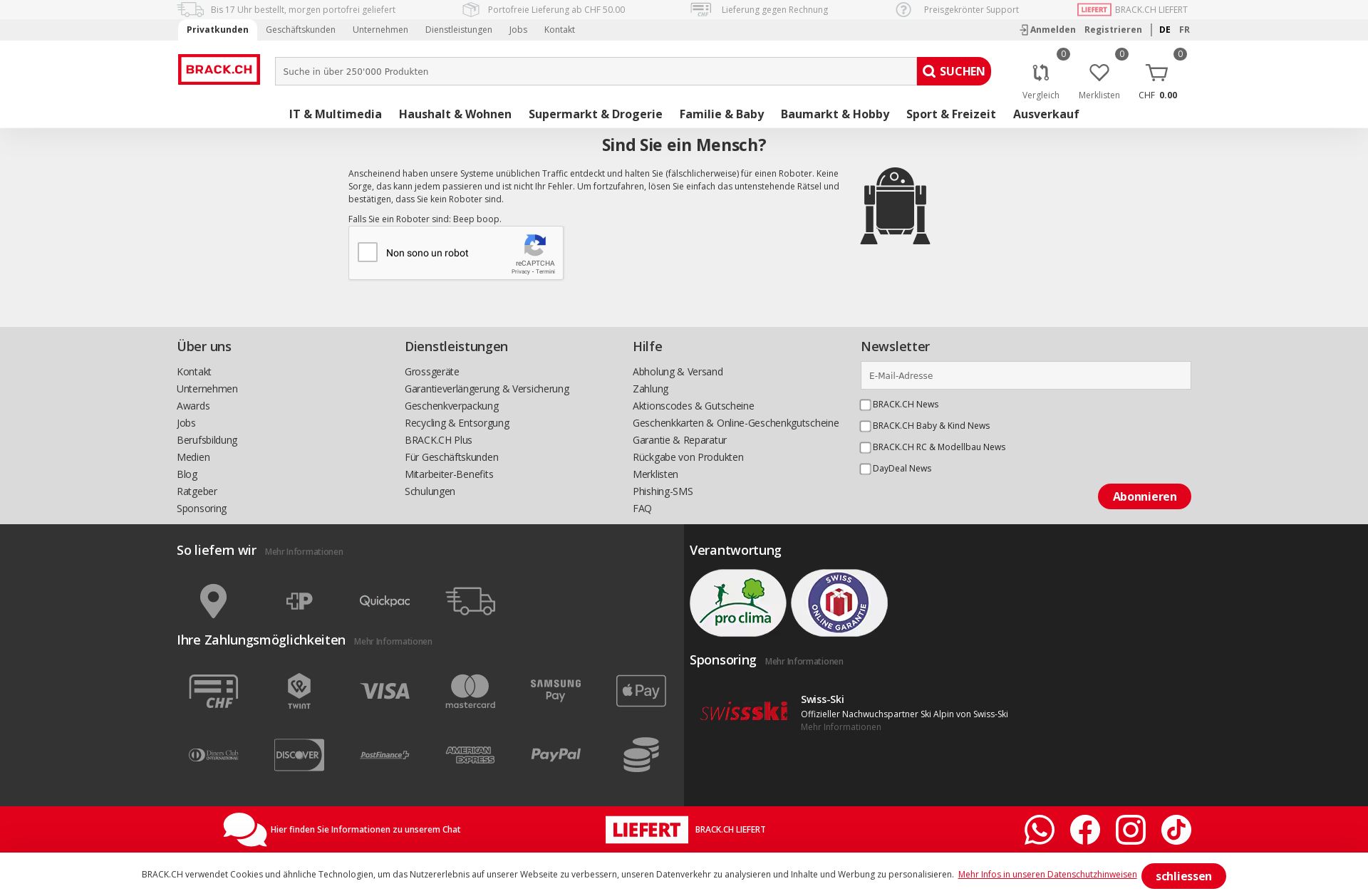Open the WhatsApp icon
Screen dimensions: 1368x896
[x=1040, y=830]
